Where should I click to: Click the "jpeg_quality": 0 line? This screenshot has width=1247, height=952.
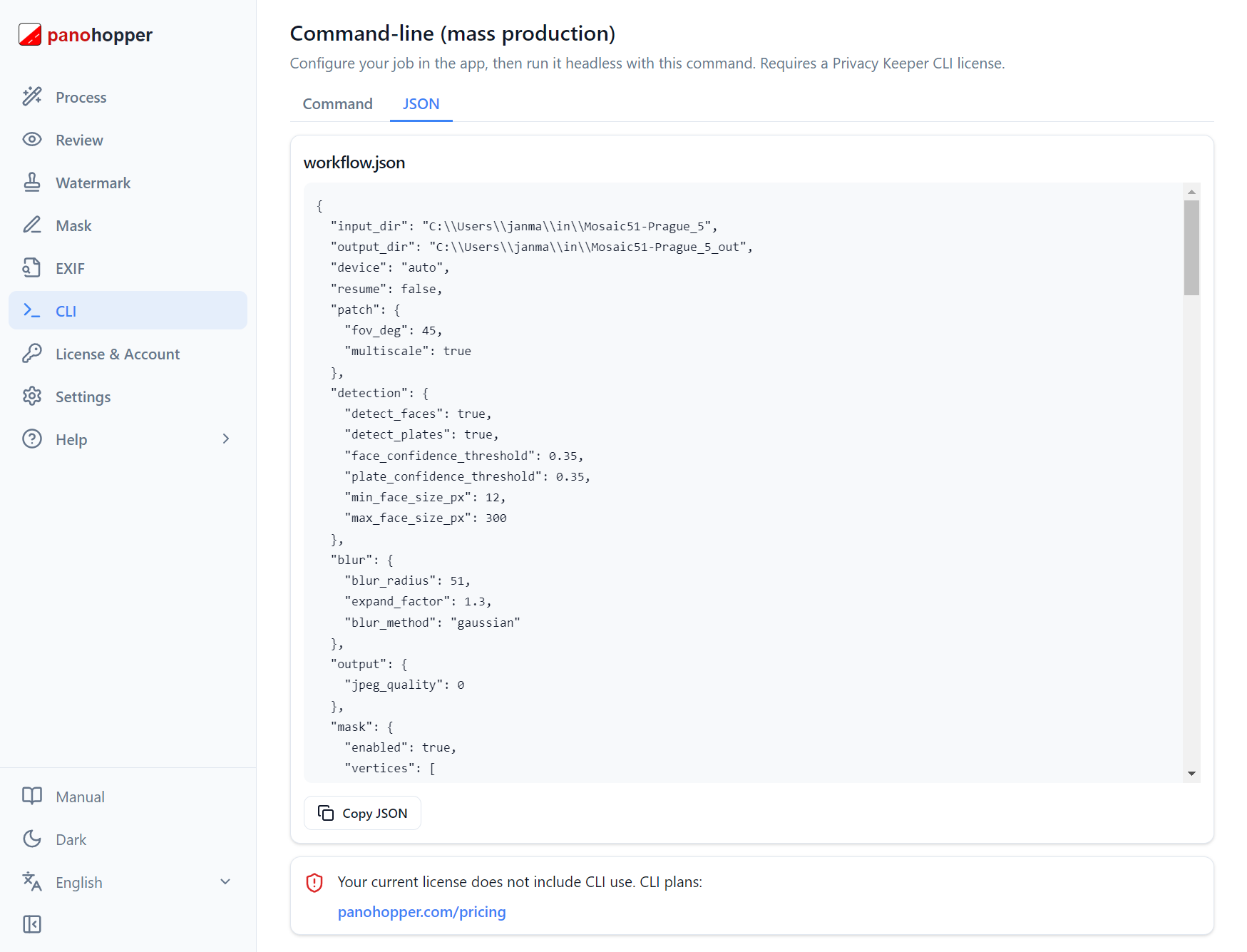click(x=404, y=685)
